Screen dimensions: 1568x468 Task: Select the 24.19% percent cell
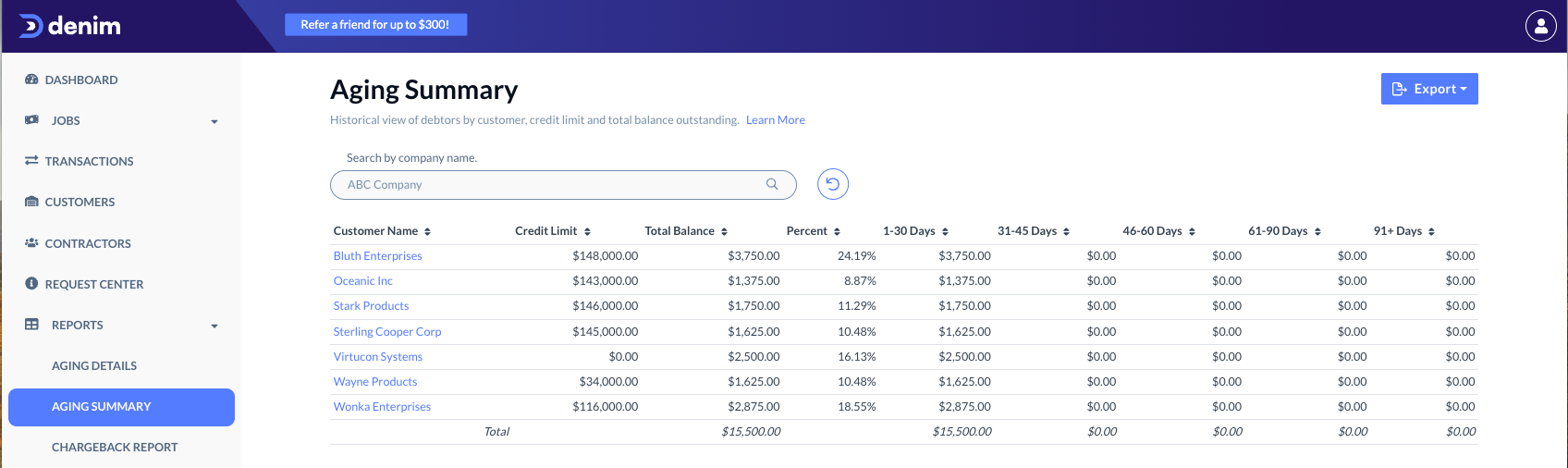coord(857,256)
